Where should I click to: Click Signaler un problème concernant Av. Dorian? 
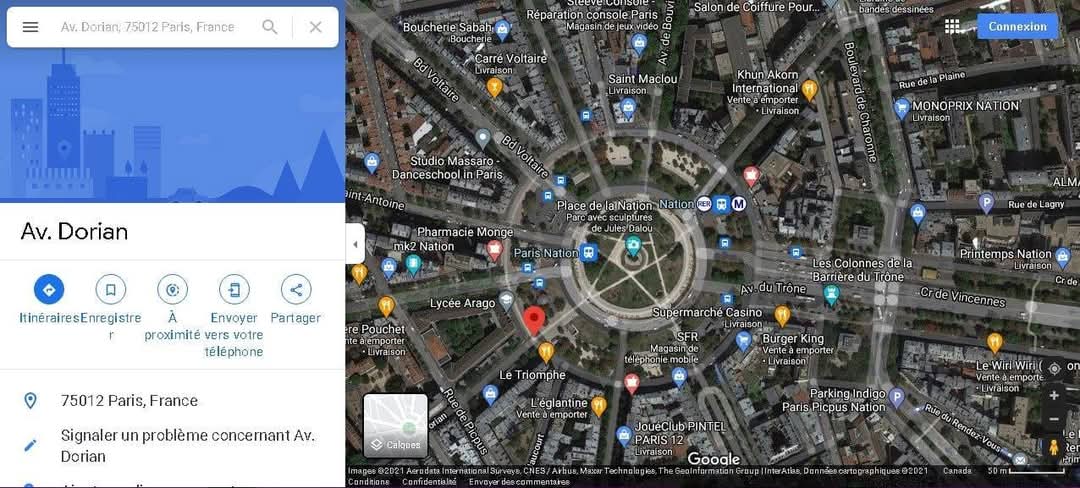pos(172,445)
